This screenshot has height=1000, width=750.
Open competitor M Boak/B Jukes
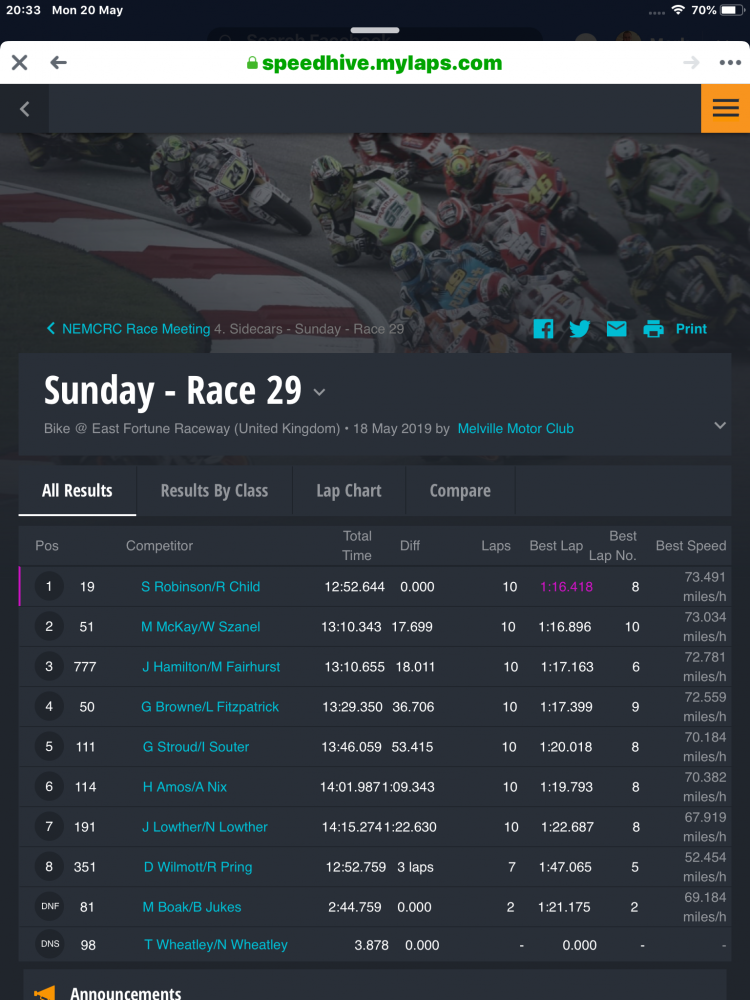[x=191, y=907]
